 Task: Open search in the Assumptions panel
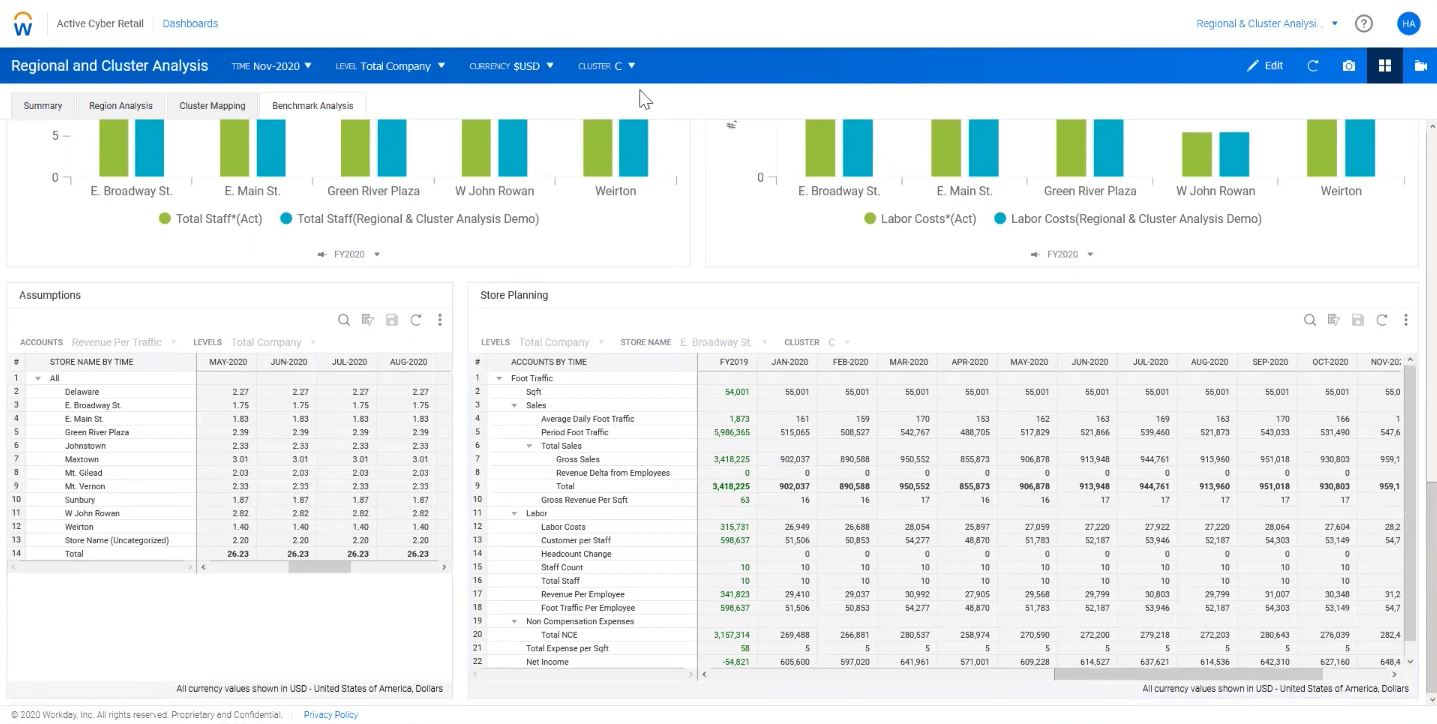point(345,320)
